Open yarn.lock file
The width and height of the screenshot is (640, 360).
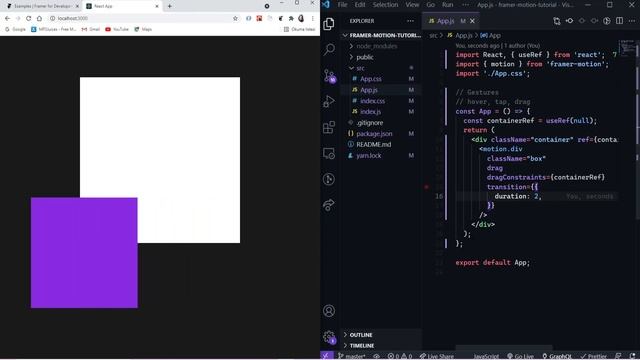coord(381,156)
